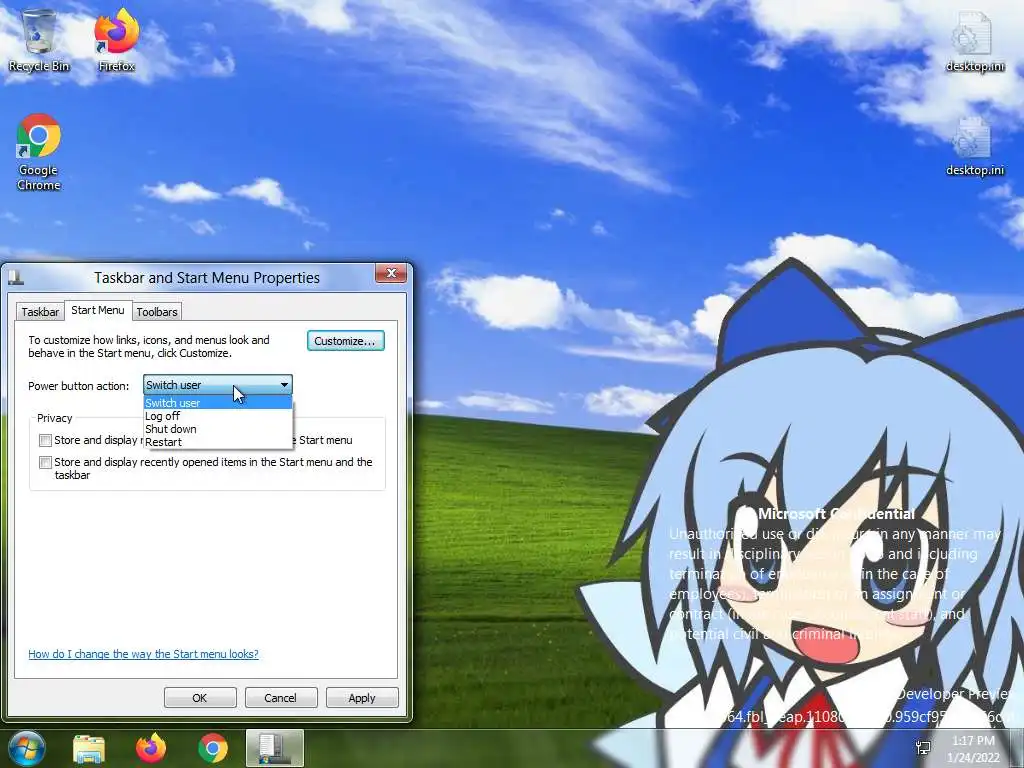1024x768 pixels.
Task: Select the Google Chrome desktop shortcut
Action: pyautogui.click(x=39, y=152)
